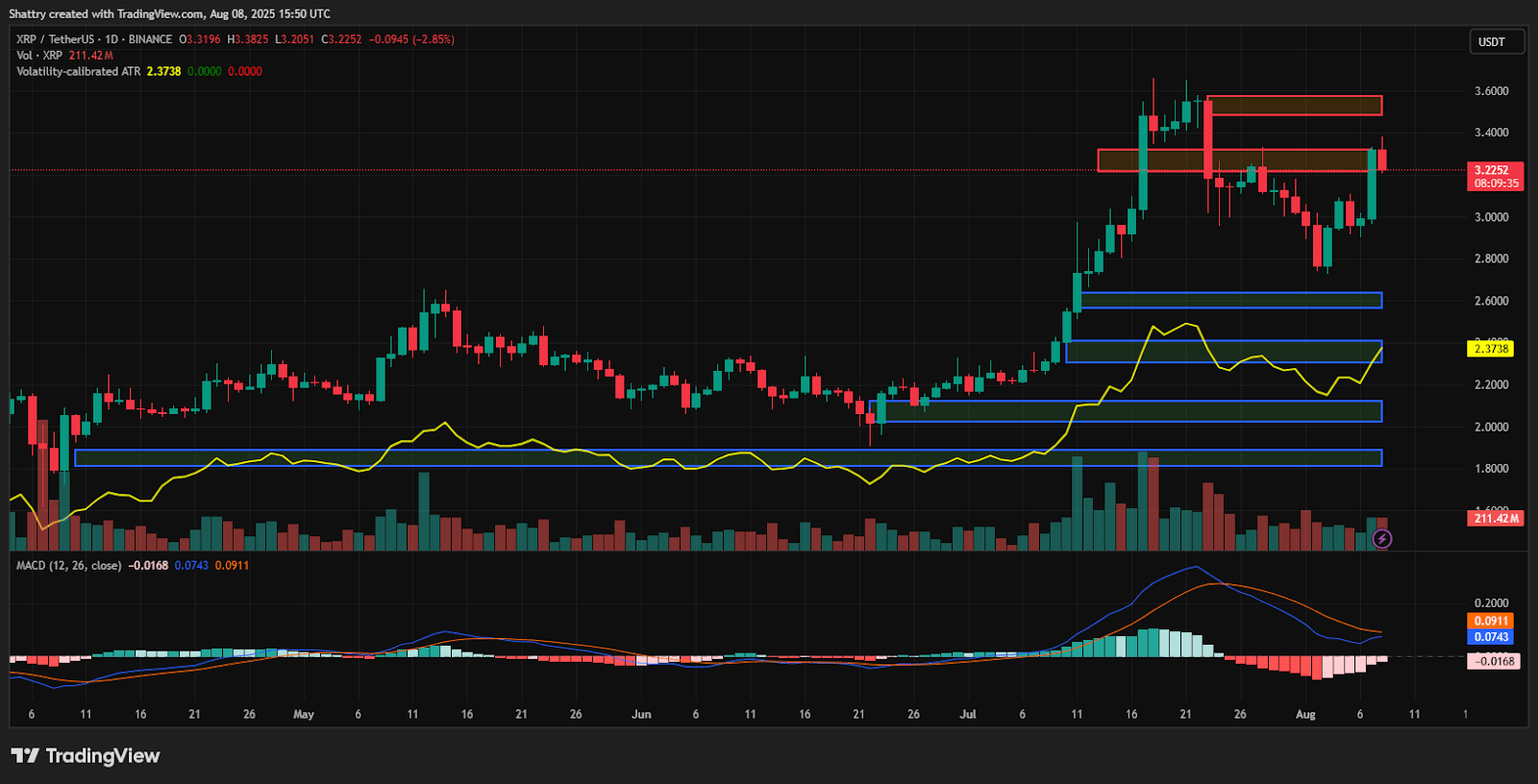Click the yellow 2.3738 value in ATR legend
Image resolution: width=1538 pixels, height=784 pixels.
[x=163, y=71]
